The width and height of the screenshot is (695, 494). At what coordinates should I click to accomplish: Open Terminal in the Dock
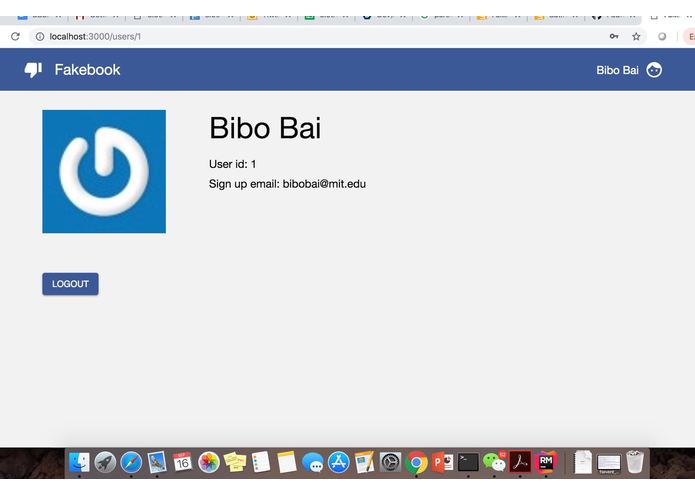pos(468,463)
